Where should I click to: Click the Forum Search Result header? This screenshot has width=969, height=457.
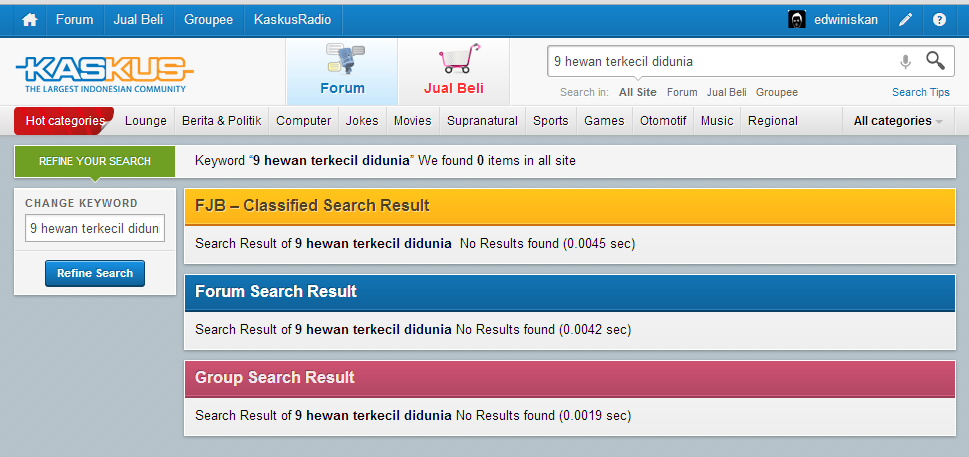pos(569,291)
